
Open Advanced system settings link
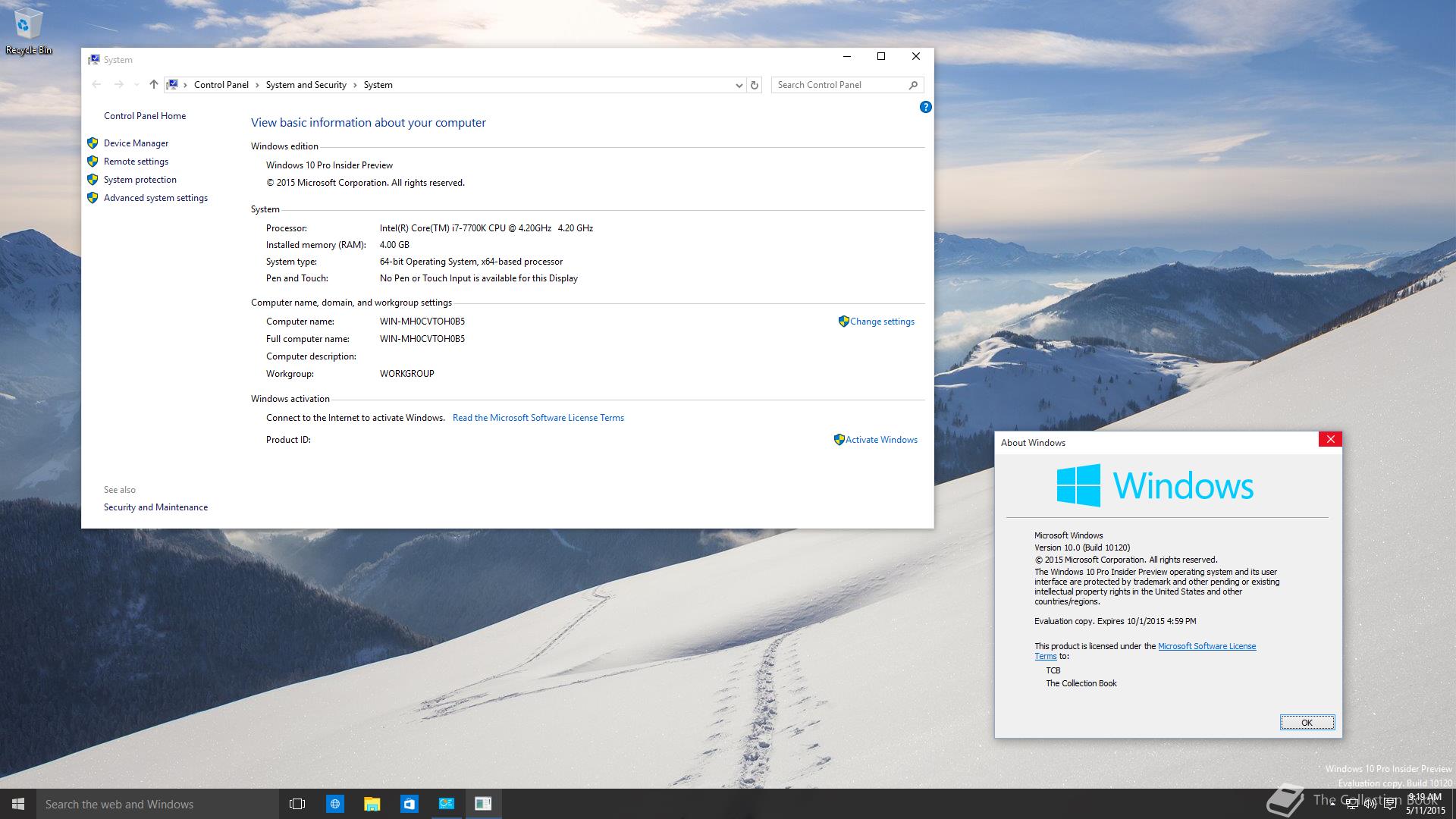pos(155,198)
